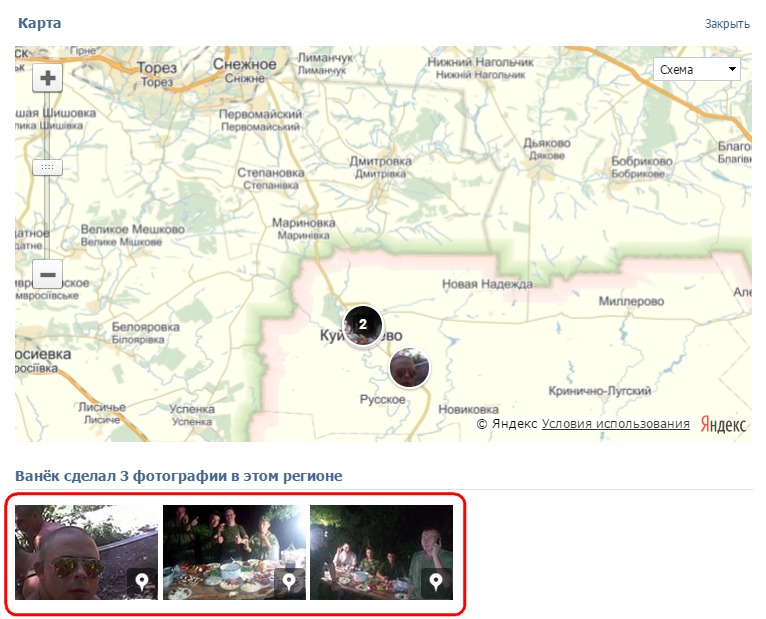Open Условия использования terms link
The image size is (766, 619).
(615, 424)
